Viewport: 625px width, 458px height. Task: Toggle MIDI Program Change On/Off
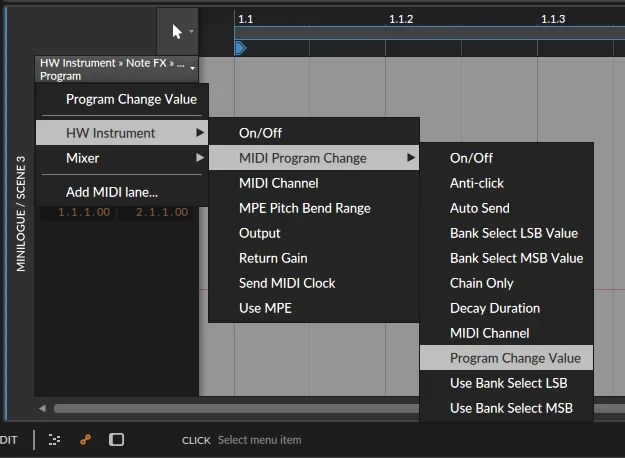tap(471, 158)
